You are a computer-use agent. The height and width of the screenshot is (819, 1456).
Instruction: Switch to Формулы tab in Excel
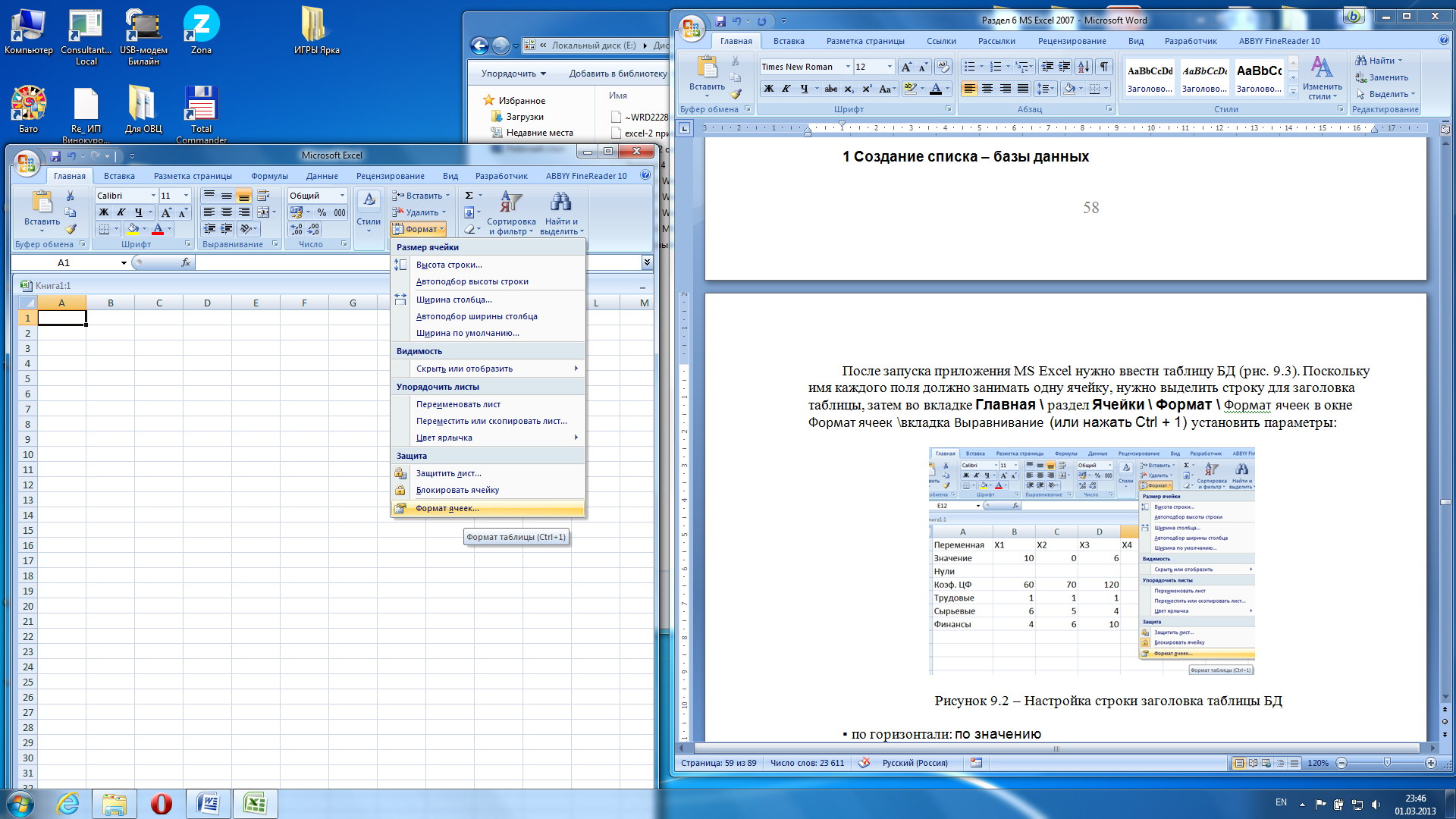[x=269, y=176]
